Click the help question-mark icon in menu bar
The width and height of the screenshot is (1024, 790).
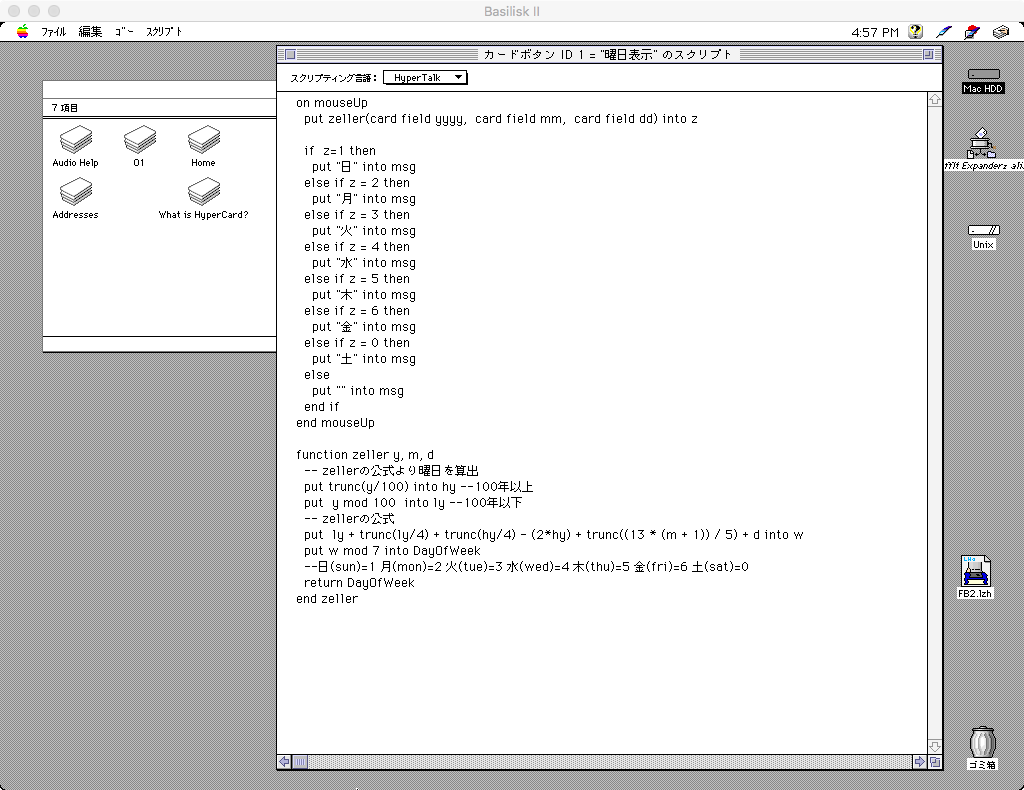[915, 31]
